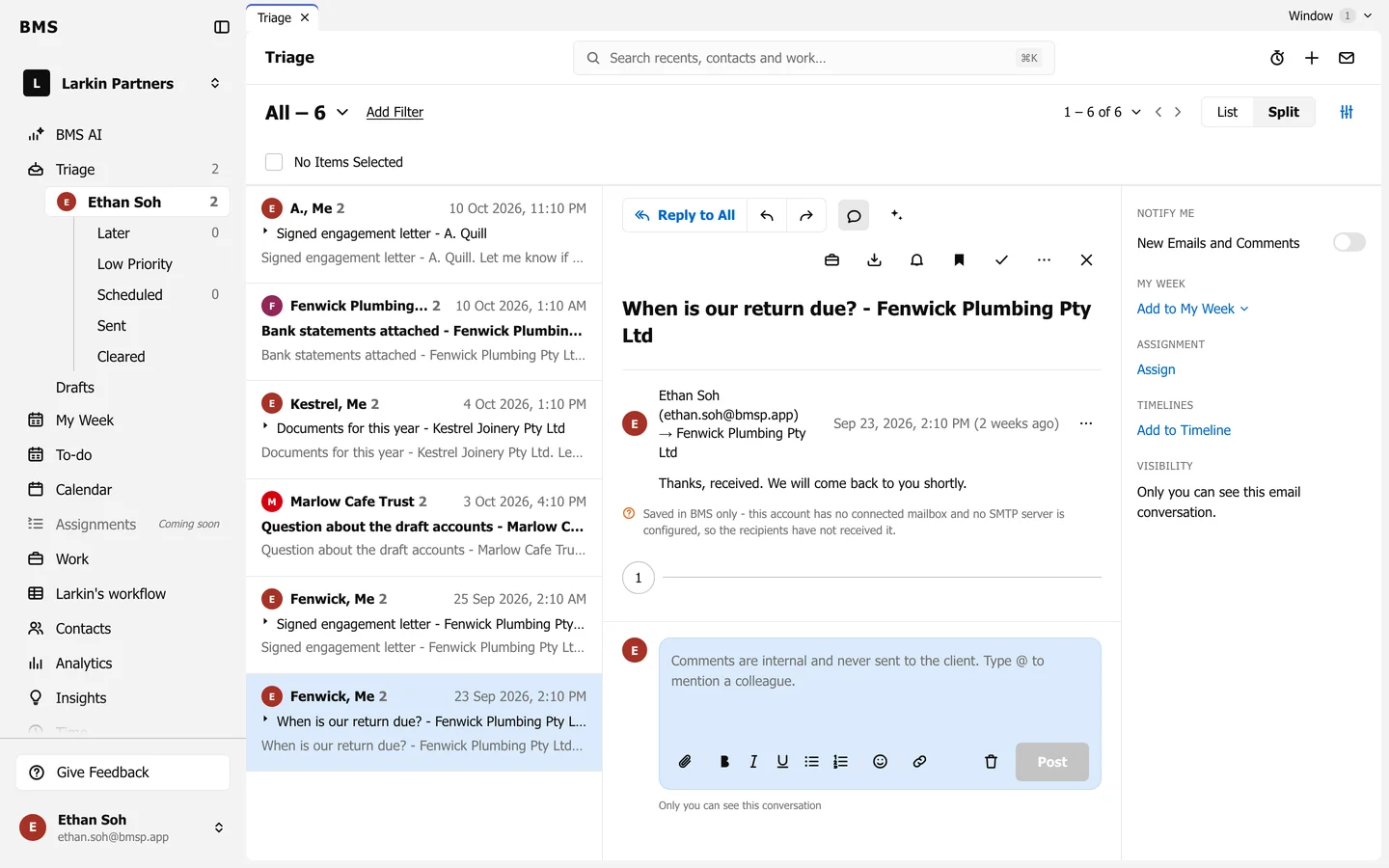Toggle italic formatting in comment box
The height and width of the screenshot is (868, 1389).
(753, 762)
